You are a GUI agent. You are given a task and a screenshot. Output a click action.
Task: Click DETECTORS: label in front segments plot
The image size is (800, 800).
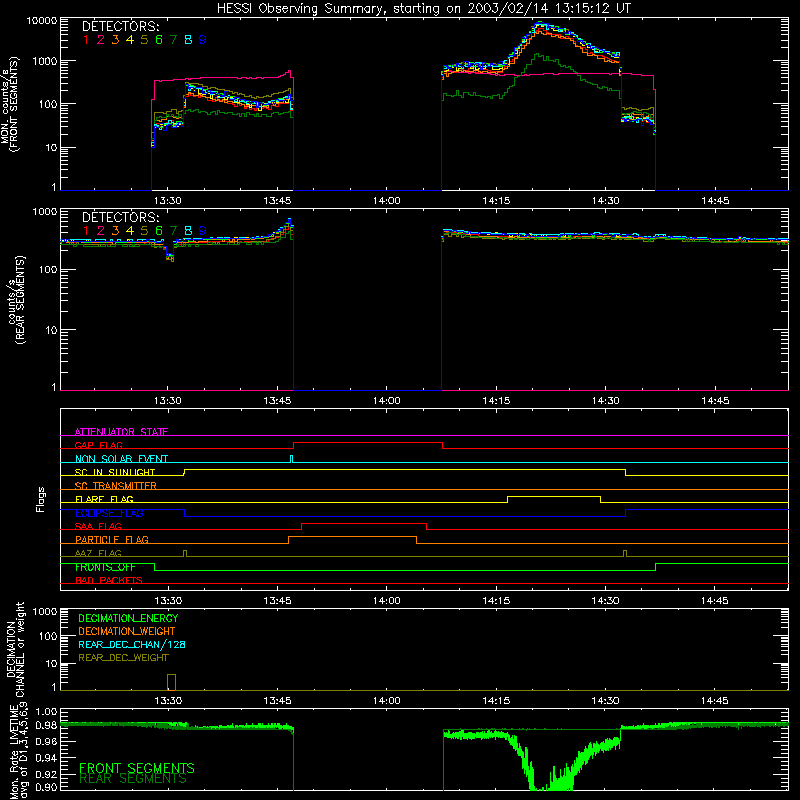[x=120, y=26]
